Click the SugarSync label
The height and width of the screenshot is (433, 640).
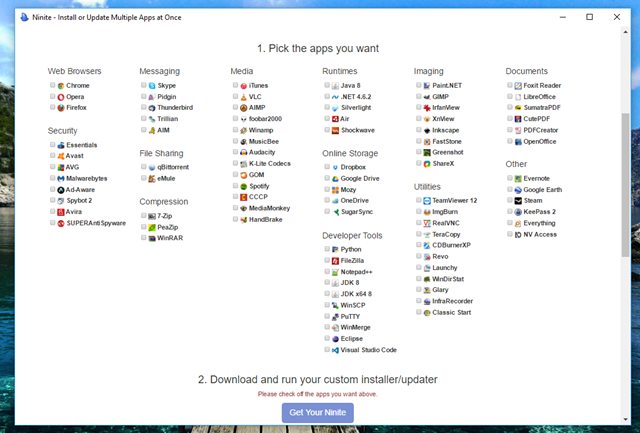point(357,212)
